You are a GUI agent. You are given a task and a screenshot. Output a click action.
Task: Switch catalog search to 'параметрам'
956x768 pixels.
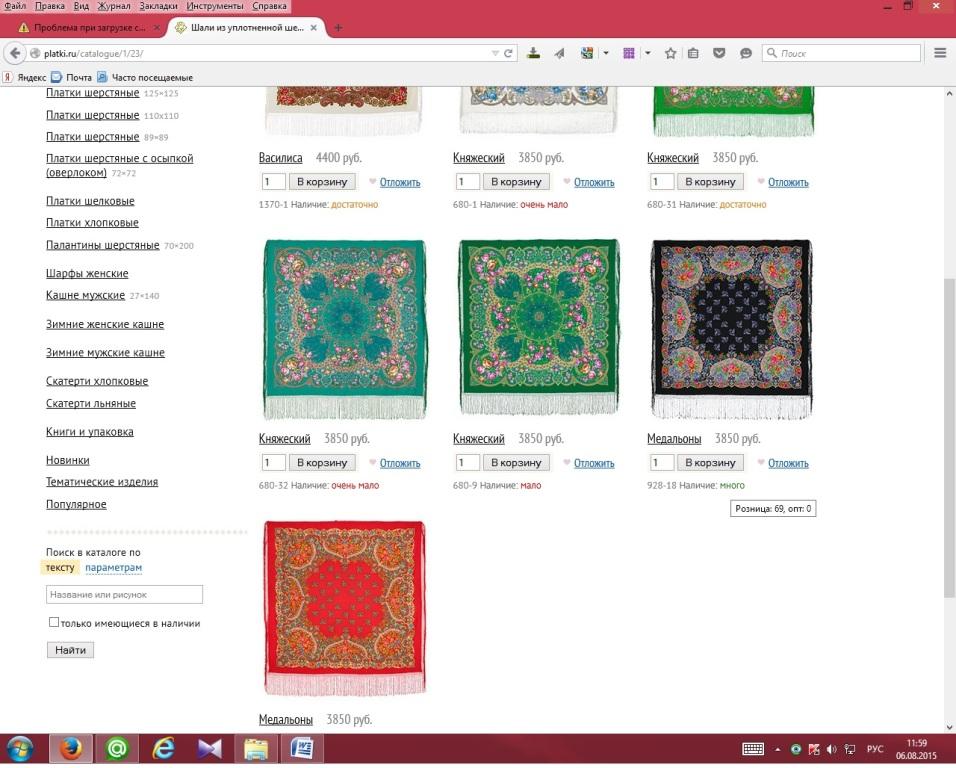[x=113, y=568]
